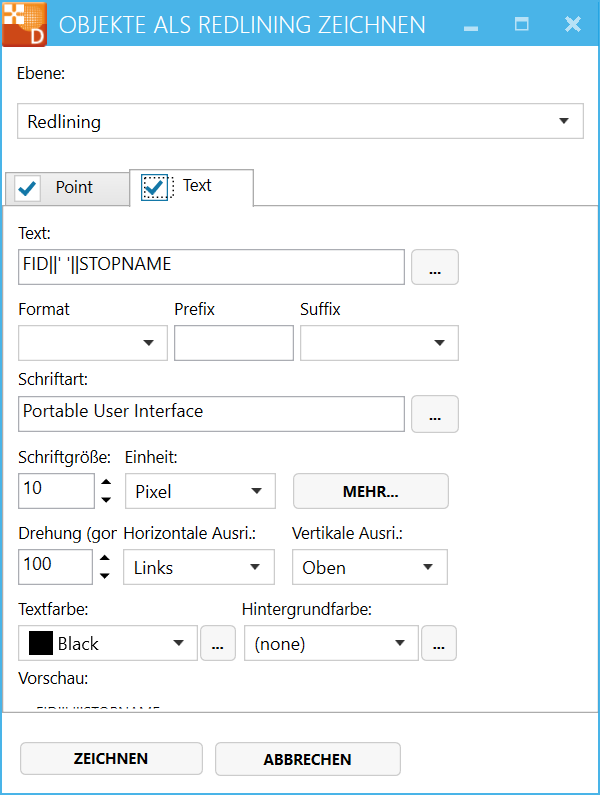This screenshot has height=795, width=600.
Task: Switch to the Point tab
Action: 74,188
